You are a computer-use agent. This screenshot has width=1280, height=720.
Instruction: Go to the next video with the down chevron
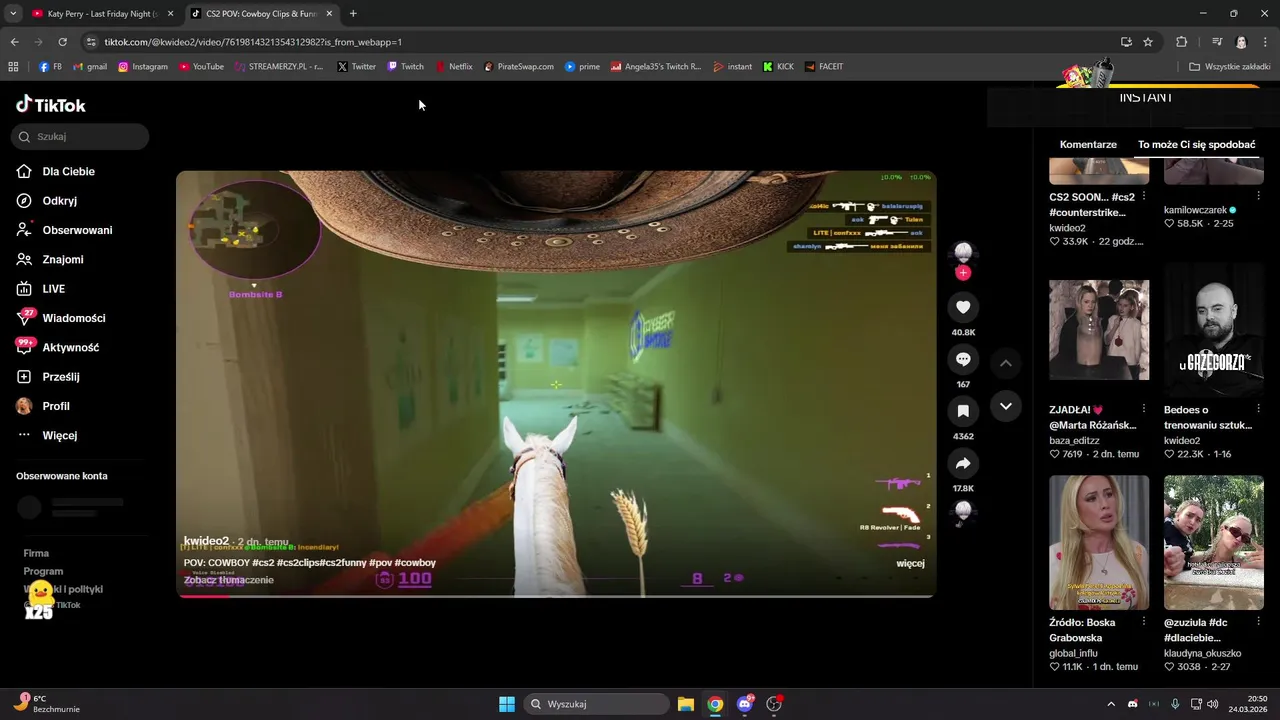(1006, 406)
